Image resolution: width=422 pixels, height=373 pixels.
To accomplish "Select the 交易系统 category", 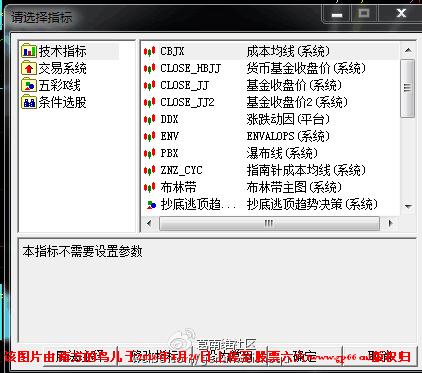I will [62, 68].
